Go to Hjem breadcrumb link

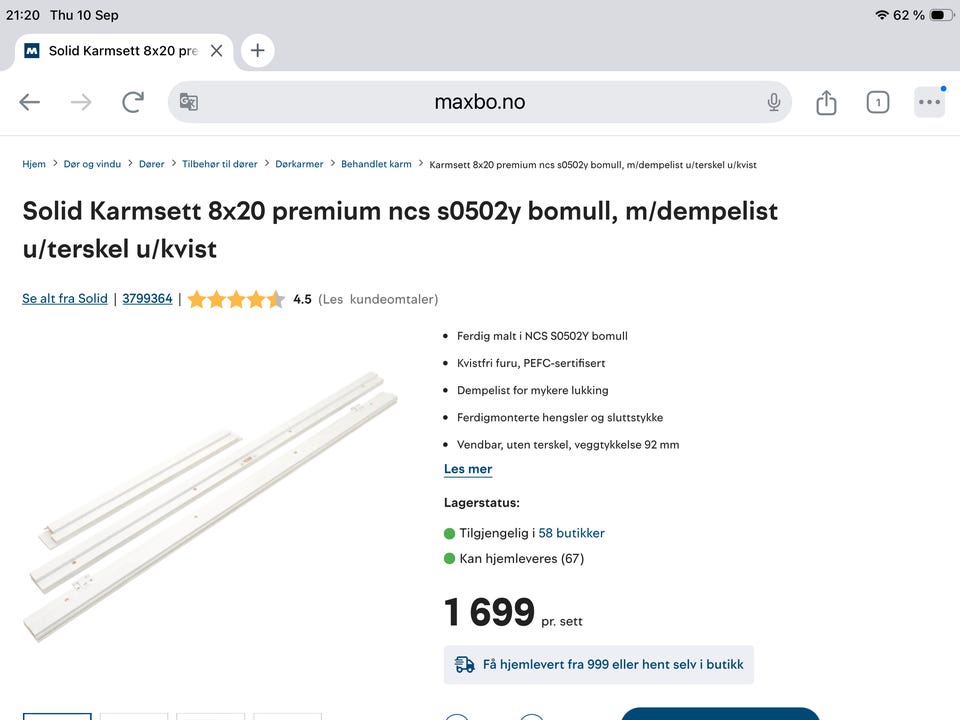click(34, 164)
